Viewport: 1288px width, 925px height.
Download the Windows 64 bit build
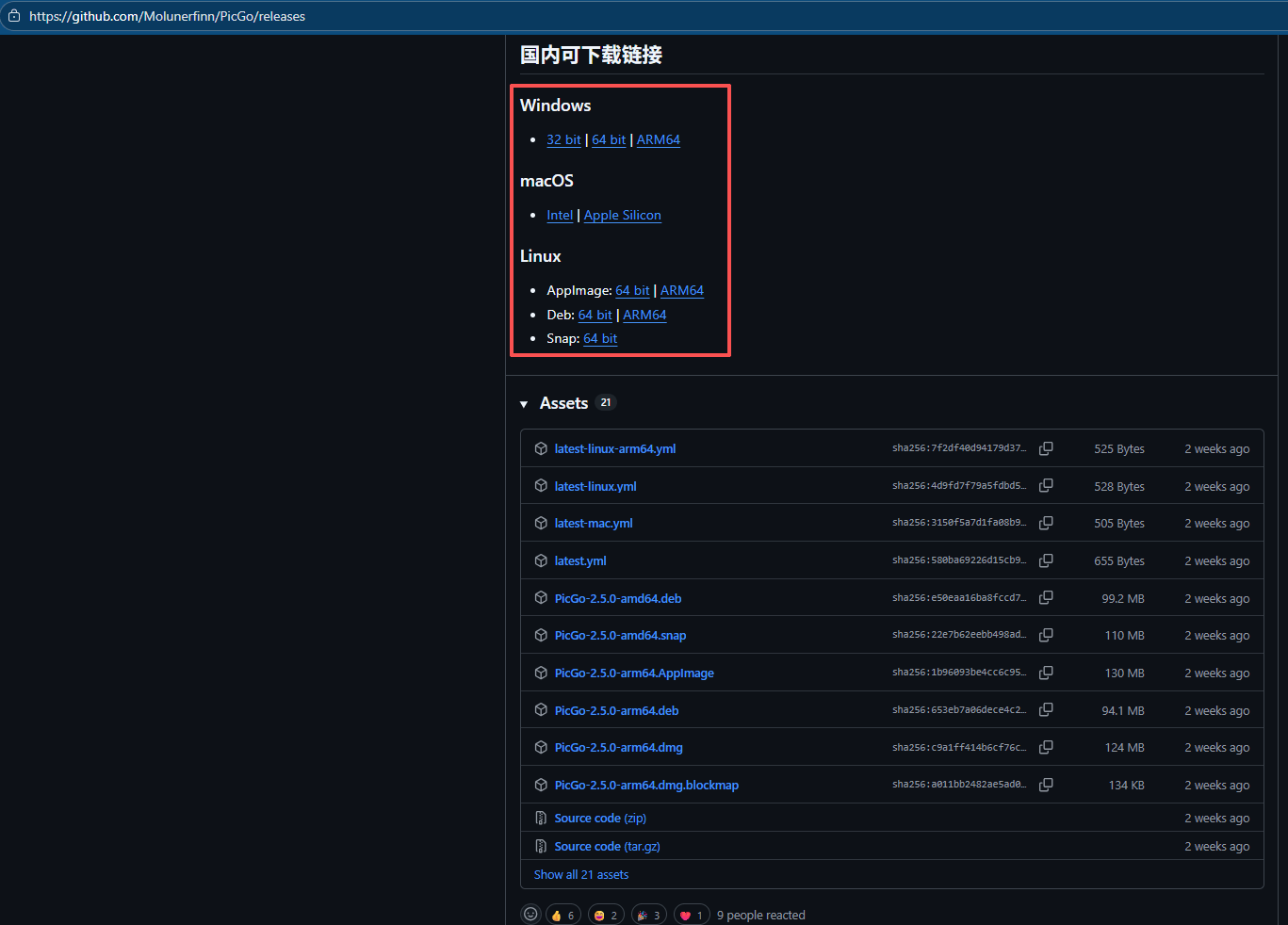tap(609, 139)
